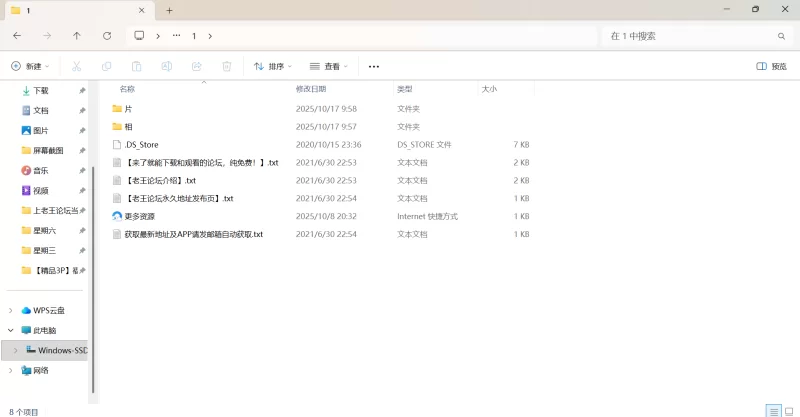Click the Cut scissors icon
Image resolution: width=800 pixels, height=417 pixels.
76,66
